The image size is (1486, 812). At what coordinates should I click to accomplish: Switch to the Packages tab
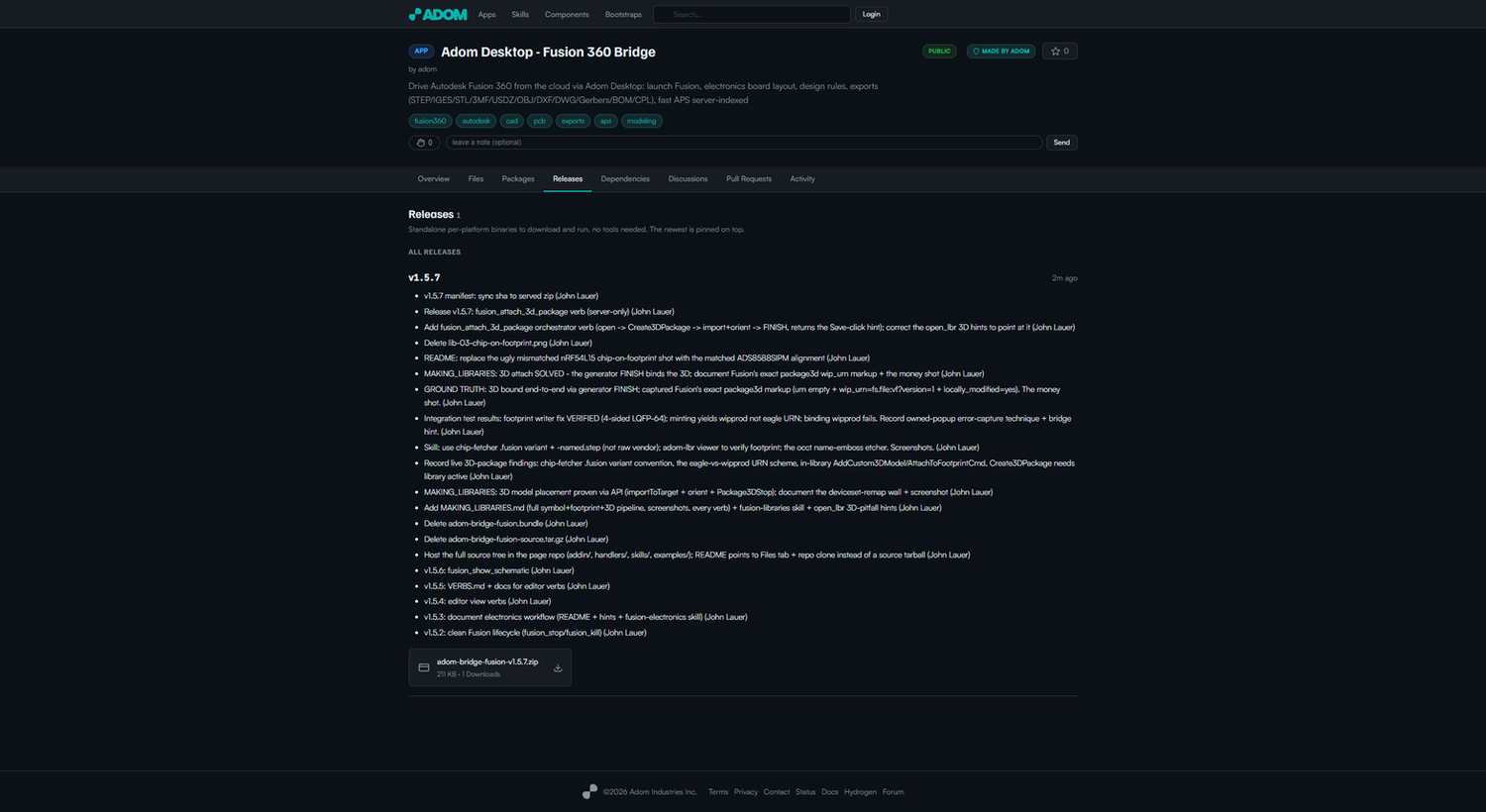[x=518, y=179]
